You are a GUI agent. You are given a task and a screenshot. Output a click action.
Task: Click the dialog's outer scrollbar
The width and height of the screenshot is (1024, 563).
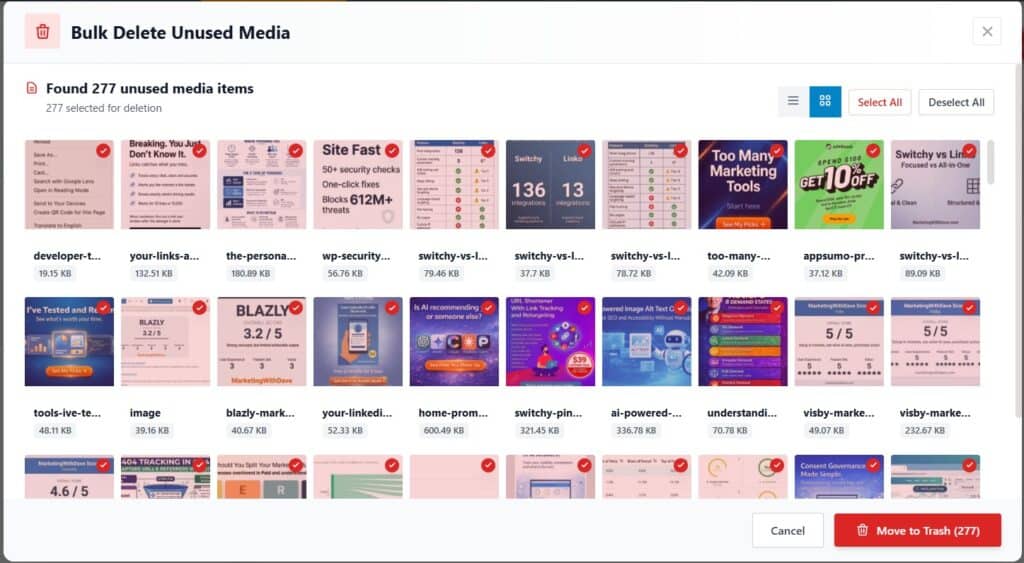pyautogui.click(x=1019, y=240)
